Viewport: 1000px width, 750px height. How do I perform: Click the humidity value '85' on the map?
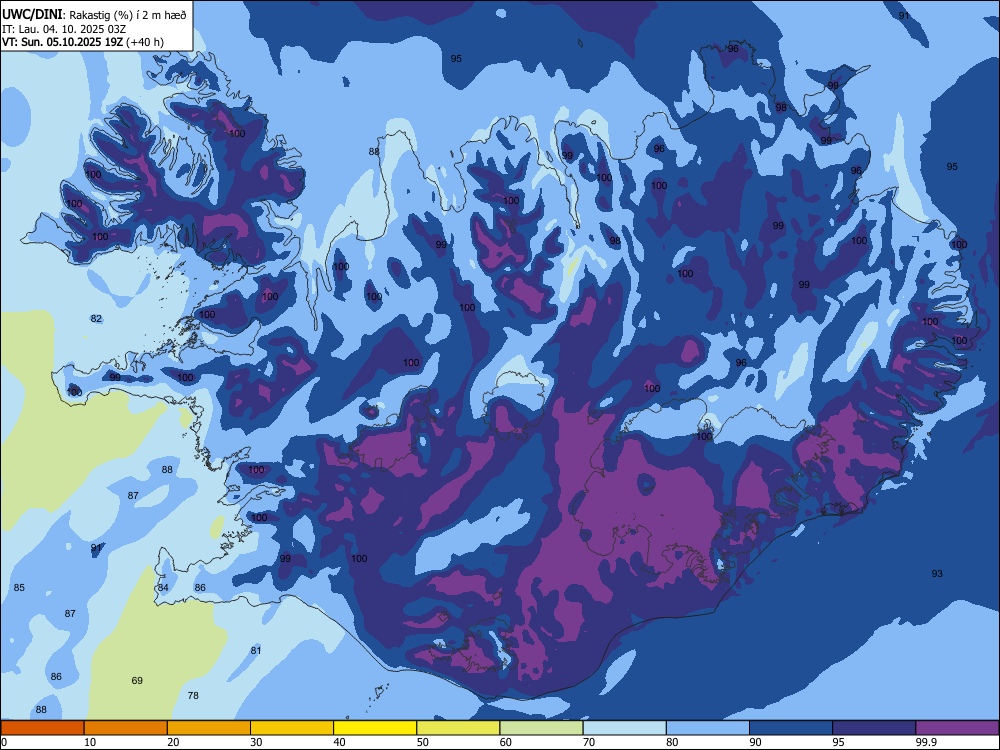[19, 587]
